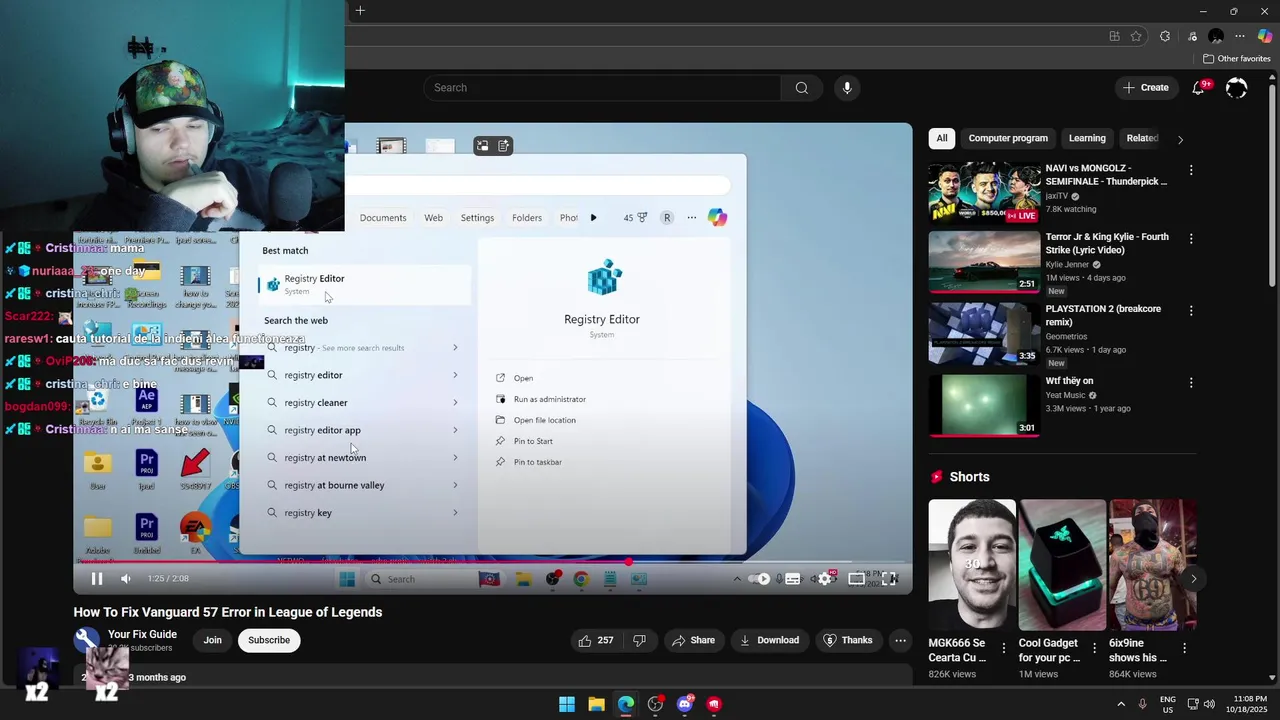Screen dimensions: 1280x720
Task: Open Terror Jr & King Kylie video thumbnail
Action: 984,263
